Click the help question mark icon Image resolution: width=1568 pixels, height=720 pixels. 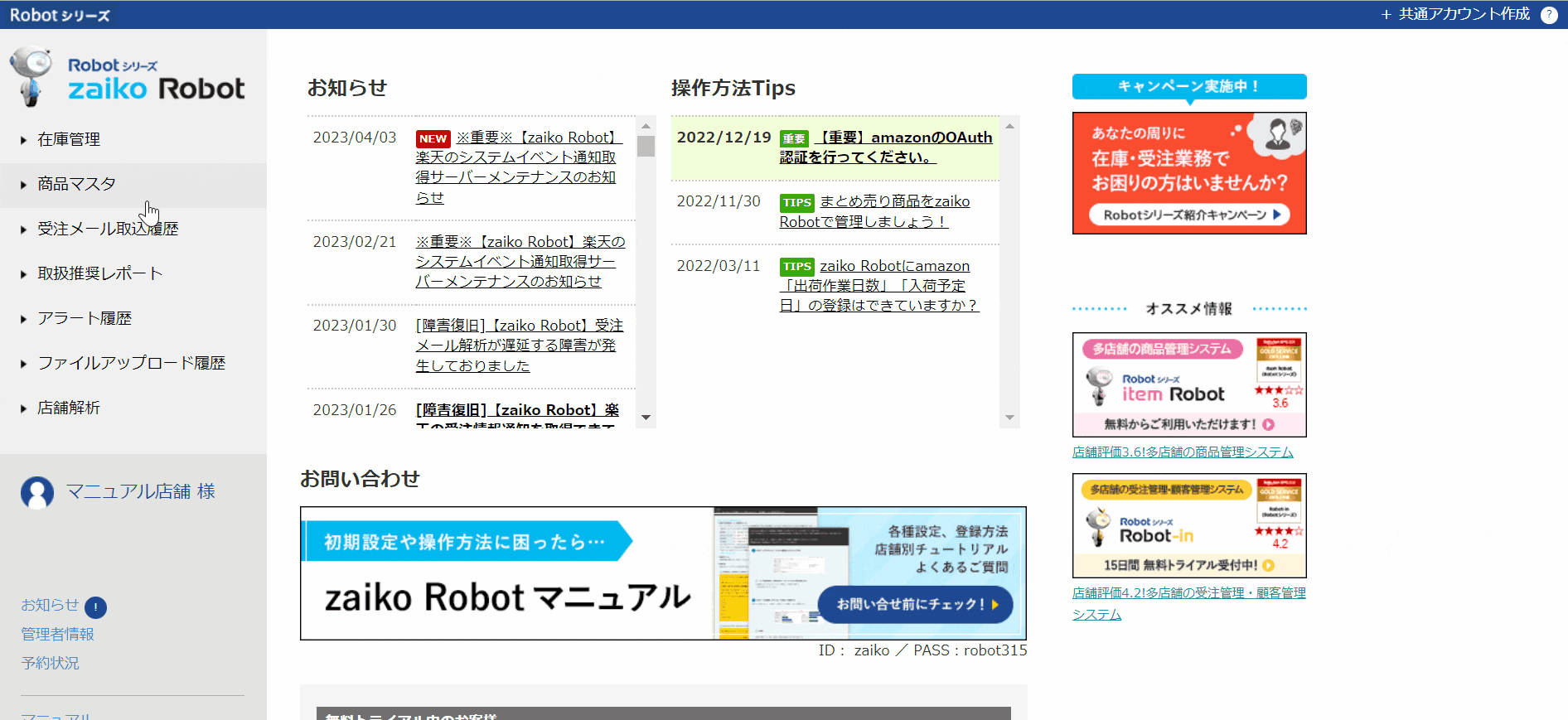[x=1548, y=15]
